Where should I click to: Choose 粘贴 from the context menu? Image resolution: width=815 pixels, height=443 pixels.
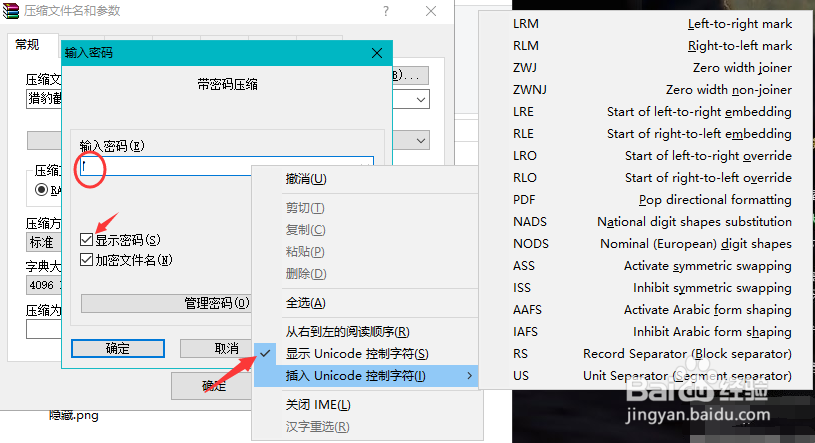tap(367, 252)
